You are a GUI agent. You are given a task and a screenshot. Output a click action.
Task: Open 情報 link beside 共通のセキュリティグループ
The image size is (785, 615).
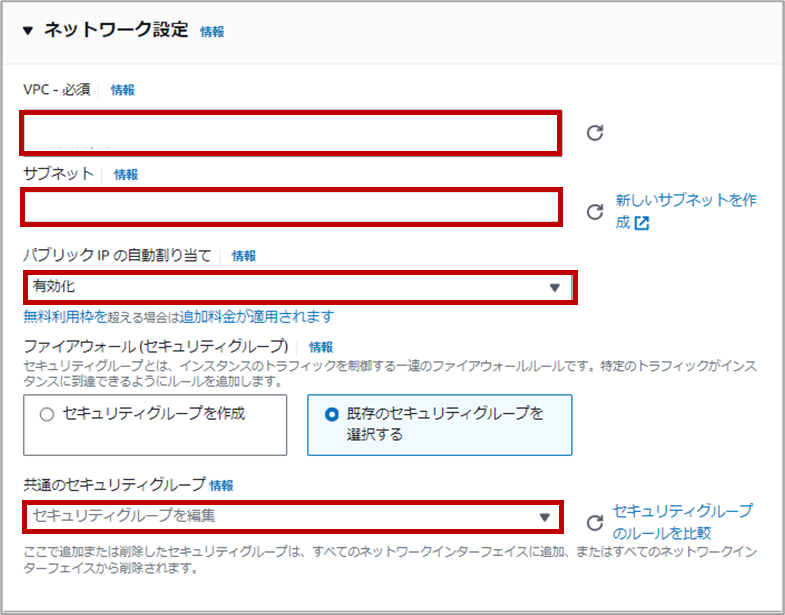[x=221, y=485]
